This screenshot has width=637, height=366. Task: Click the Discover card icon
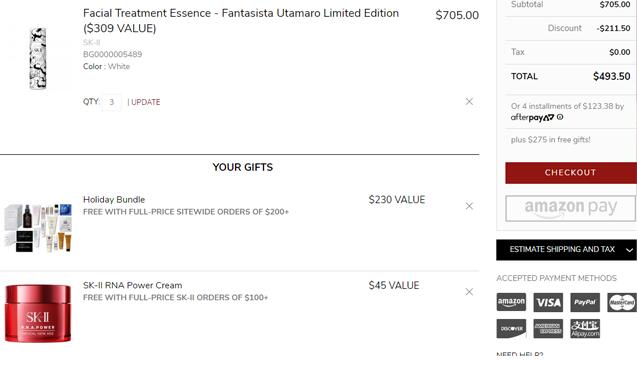[511, 329]
